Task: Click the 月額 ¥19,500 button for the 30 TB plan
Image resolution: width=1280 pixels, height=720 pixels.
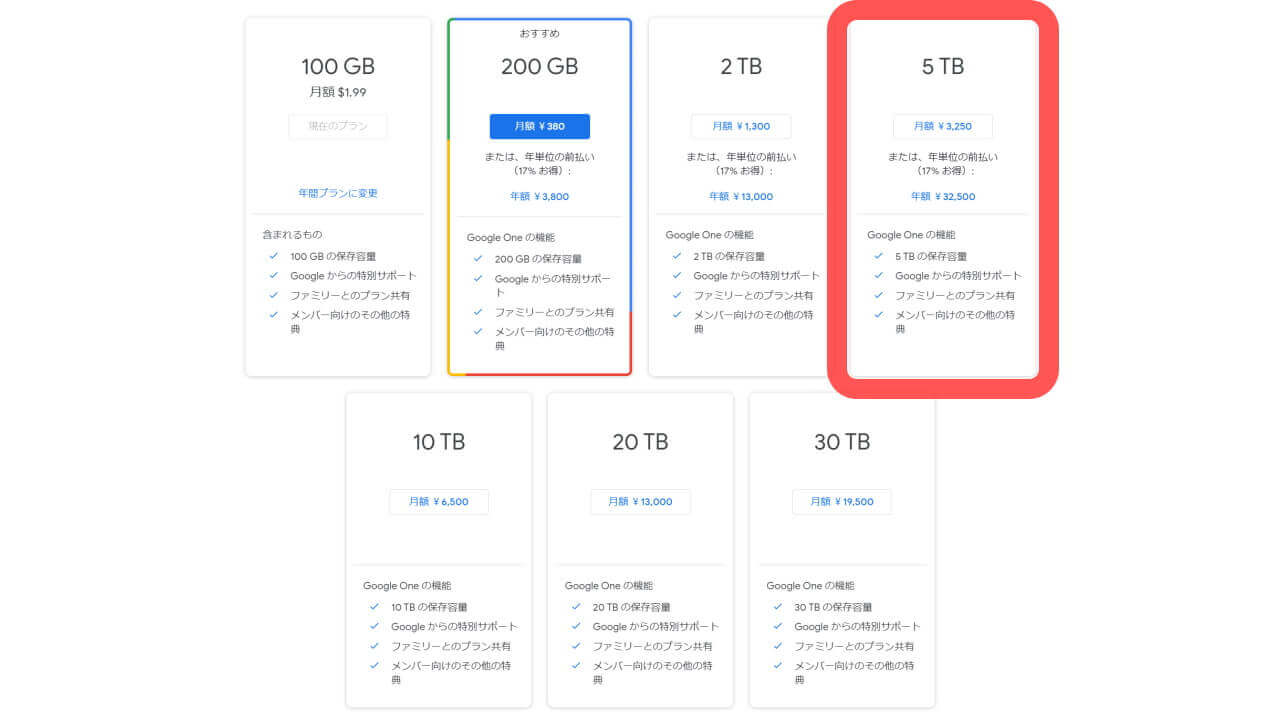Action: click(842, 501)
